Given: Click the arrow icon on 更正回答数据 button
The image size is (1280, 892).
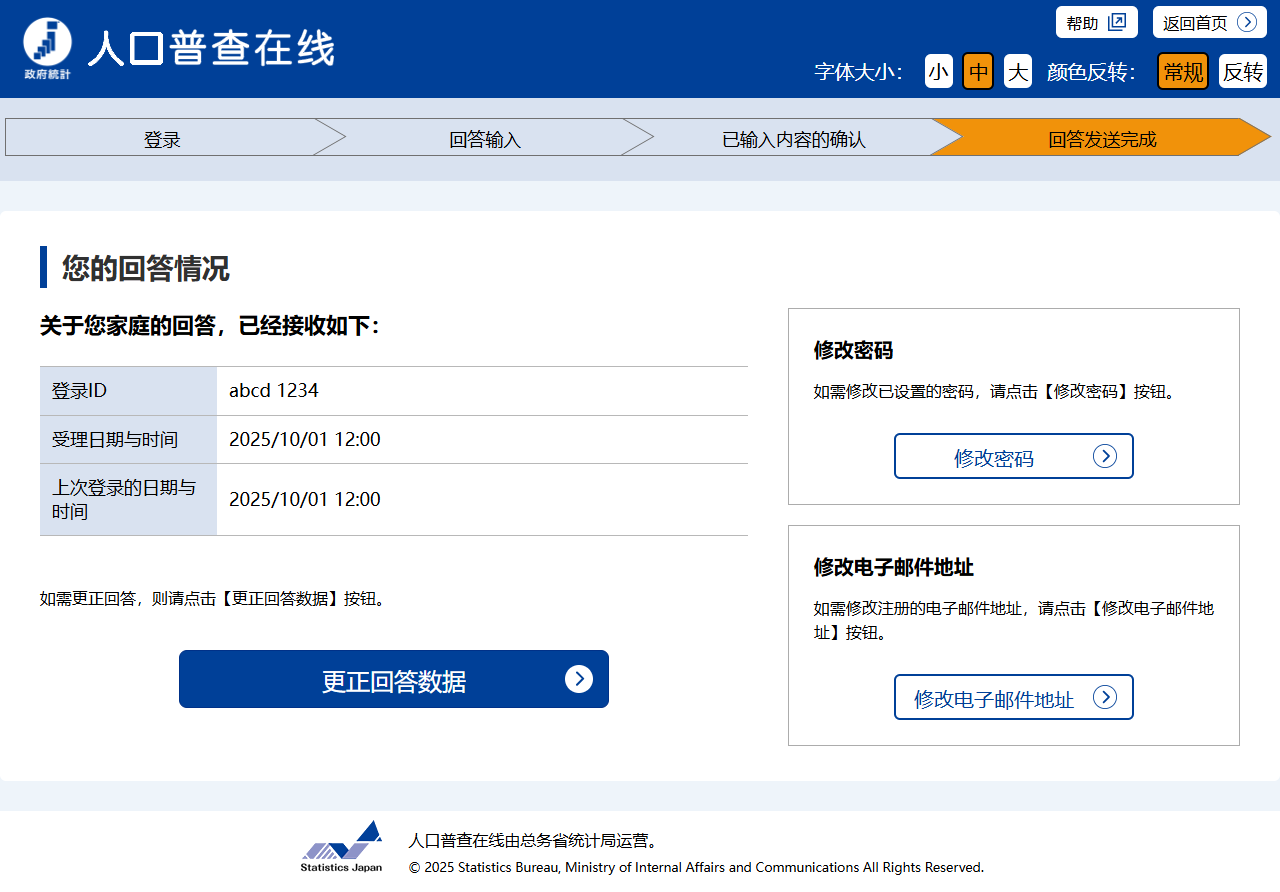Looking at the screenshot, I should click(579, 679).
